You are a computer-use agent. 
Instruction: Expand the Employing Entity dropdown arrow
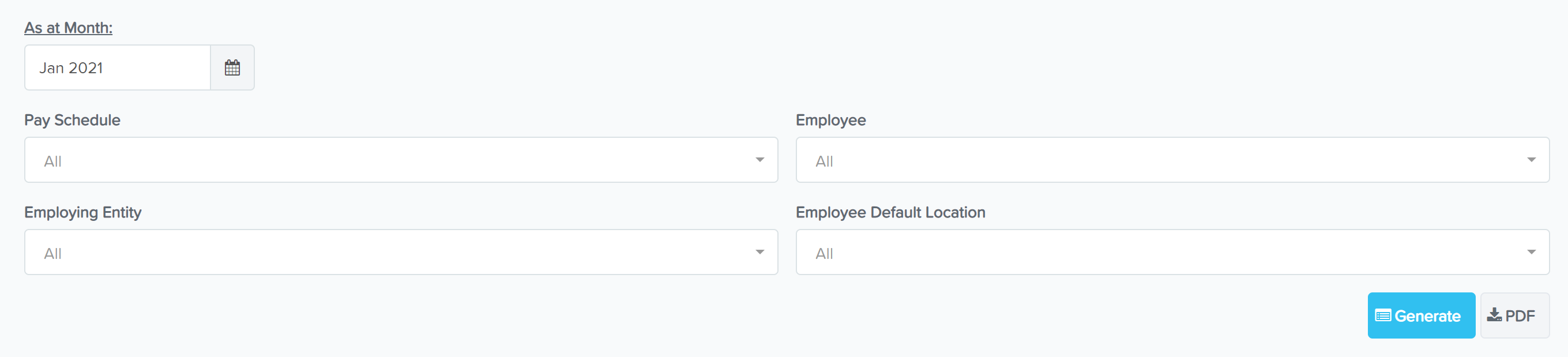tap(759, 251)
